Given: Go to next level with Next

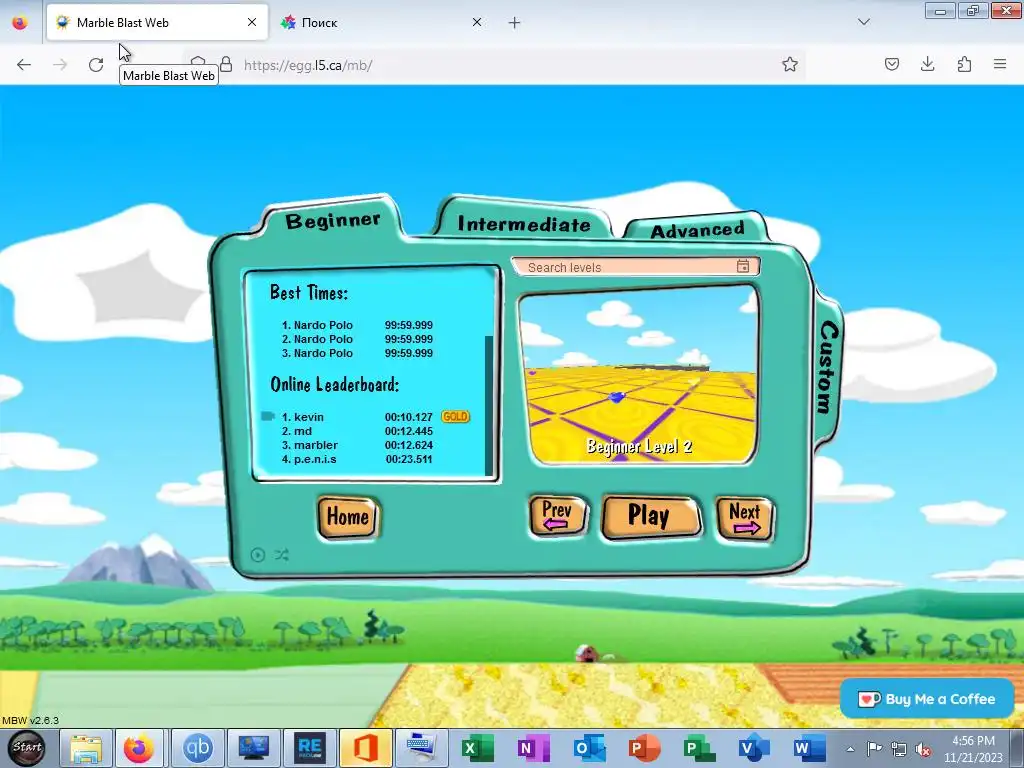Looking at the screenshot, I should pyautogui.click(x=744, y=517).
